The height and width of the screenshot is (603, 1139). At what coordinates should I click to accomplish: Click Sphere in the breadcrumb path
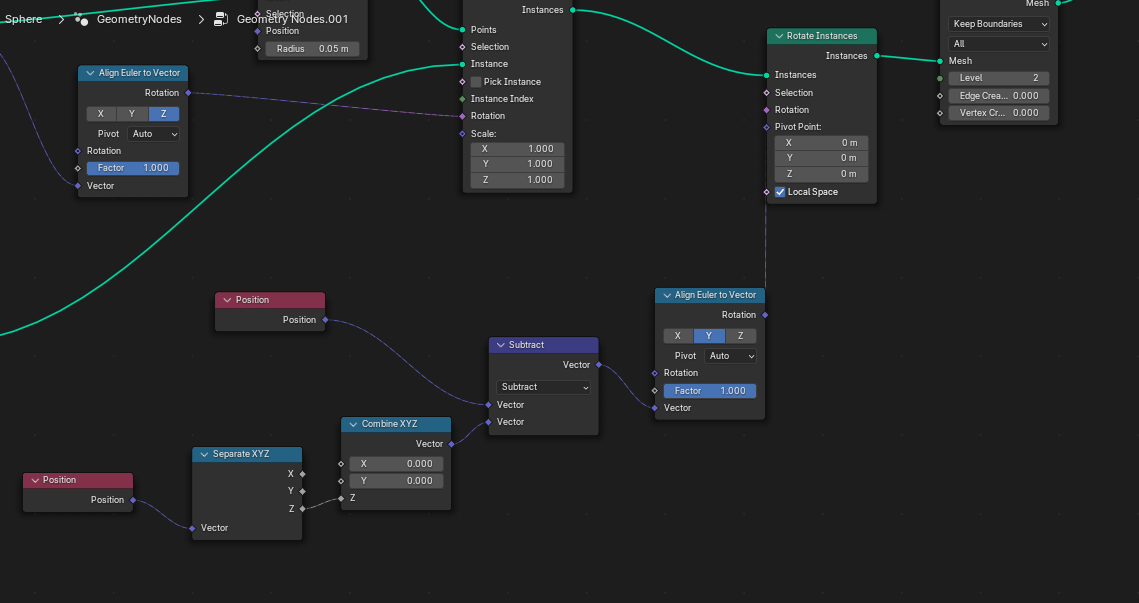coord(24,19)
